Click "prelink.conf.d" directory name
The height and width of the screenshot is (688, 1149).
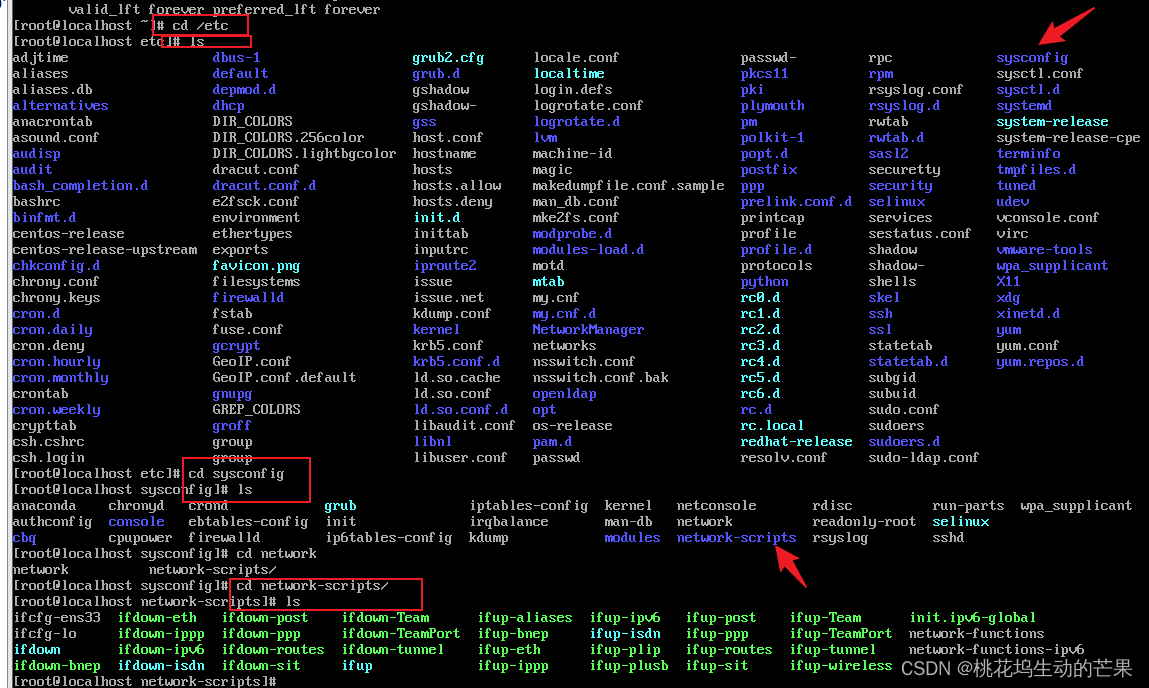coord(797,201)
